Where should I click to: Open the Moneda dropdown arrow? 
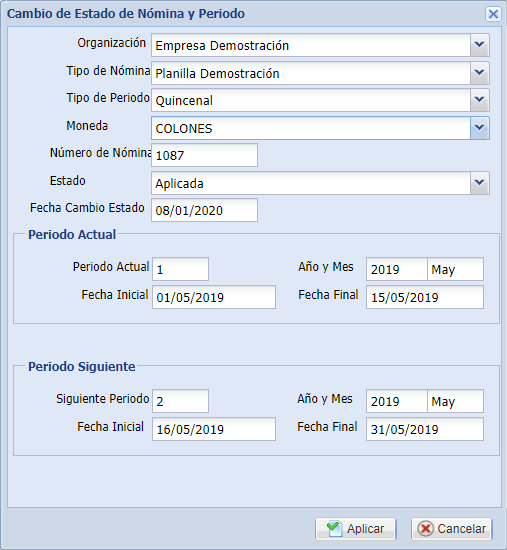479,128
